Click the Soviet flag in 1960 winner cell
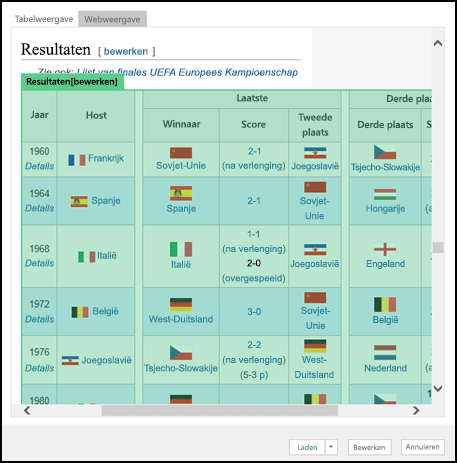The image size is (457, 463). pos(181,153)
